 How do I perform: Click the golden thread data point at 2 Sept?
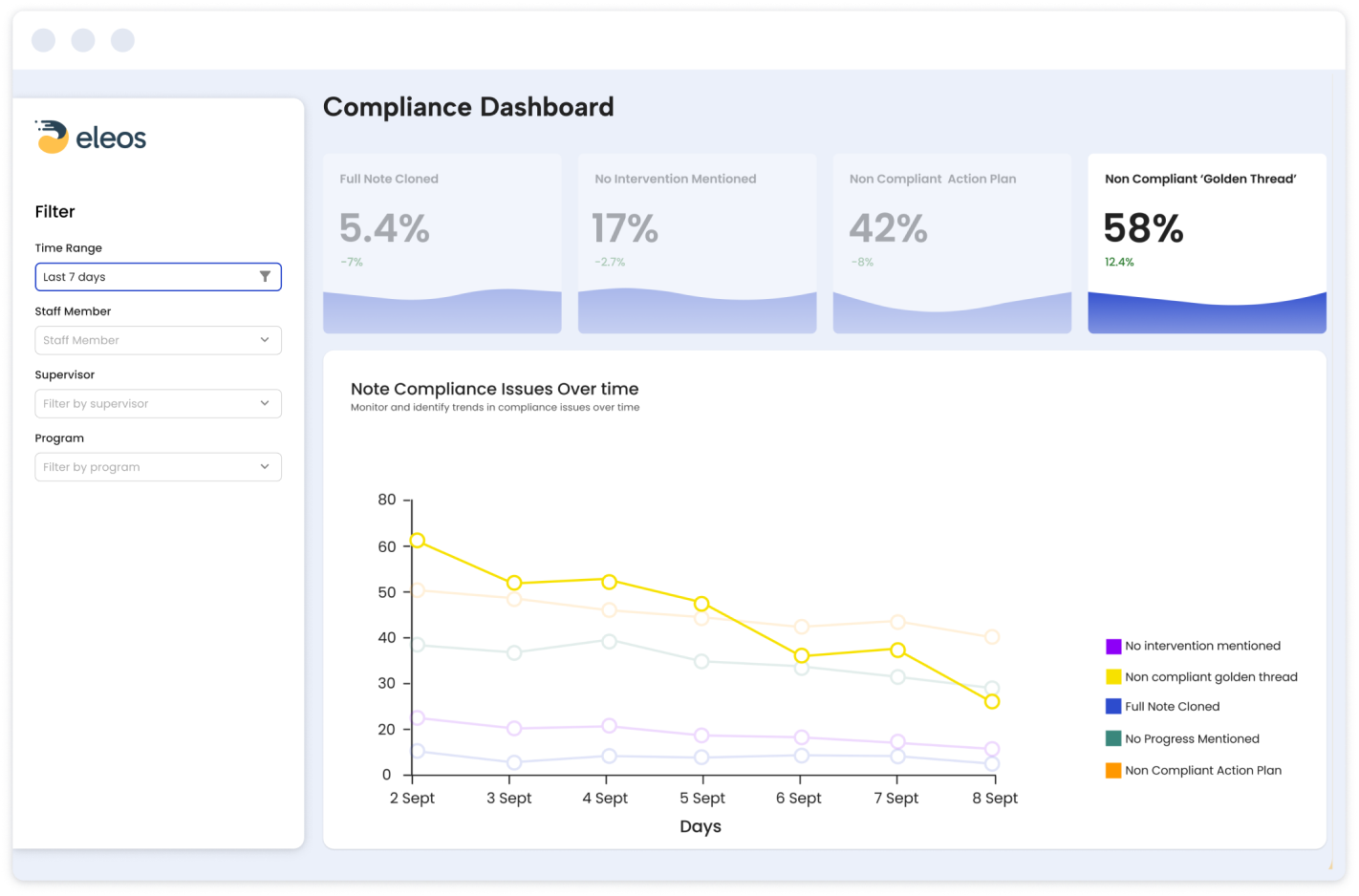click(418, 541)
